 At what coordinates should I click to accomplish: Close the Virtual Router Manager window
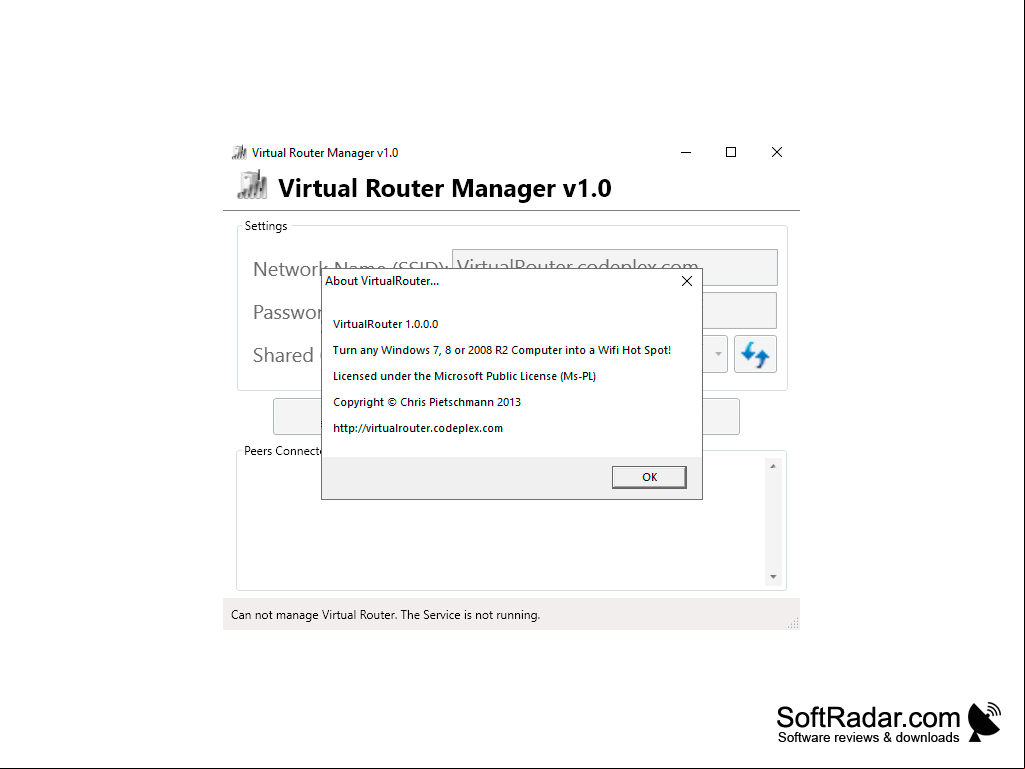(777, 152)
